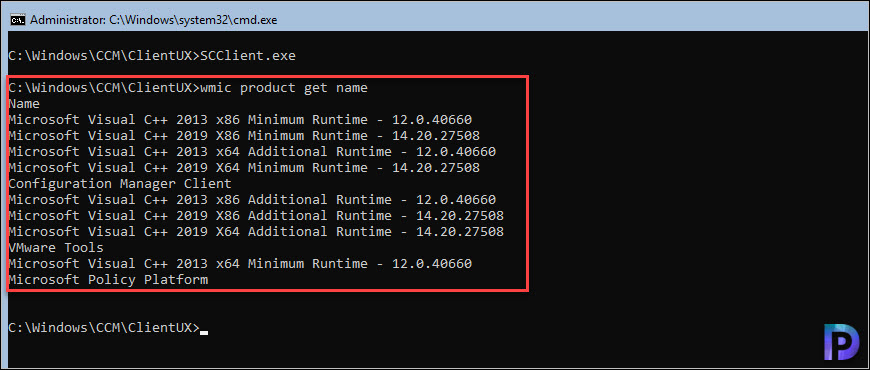
Task: Select the Visual C++ 2019 X64 Additional Runtime line
Action: pos(256,231)
